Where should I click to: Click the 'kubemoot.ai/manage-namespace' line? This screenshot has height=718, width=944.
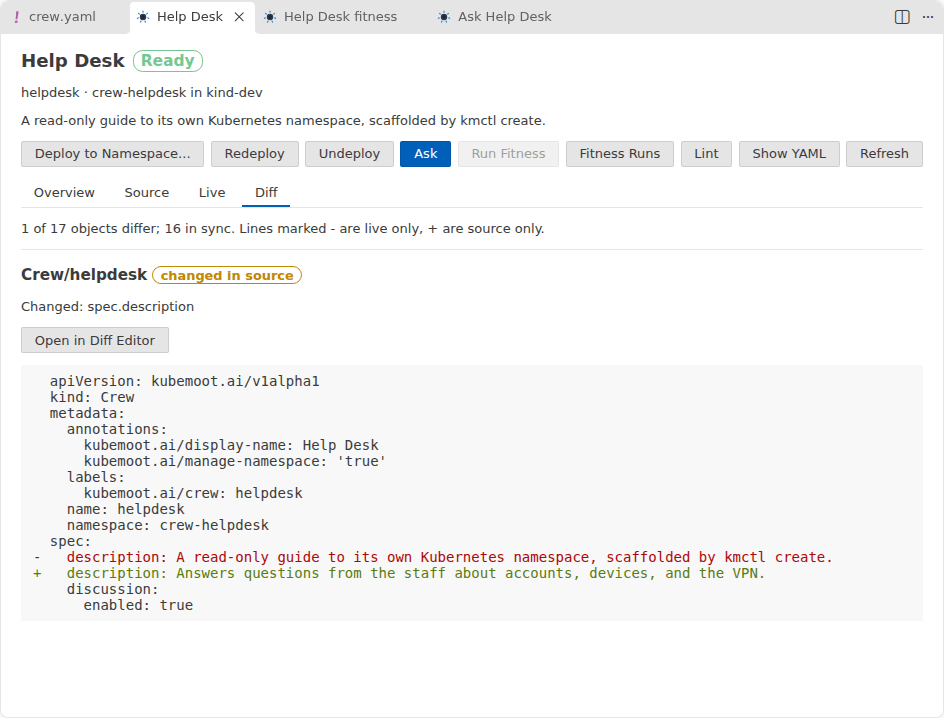click(x=235, y=462)
